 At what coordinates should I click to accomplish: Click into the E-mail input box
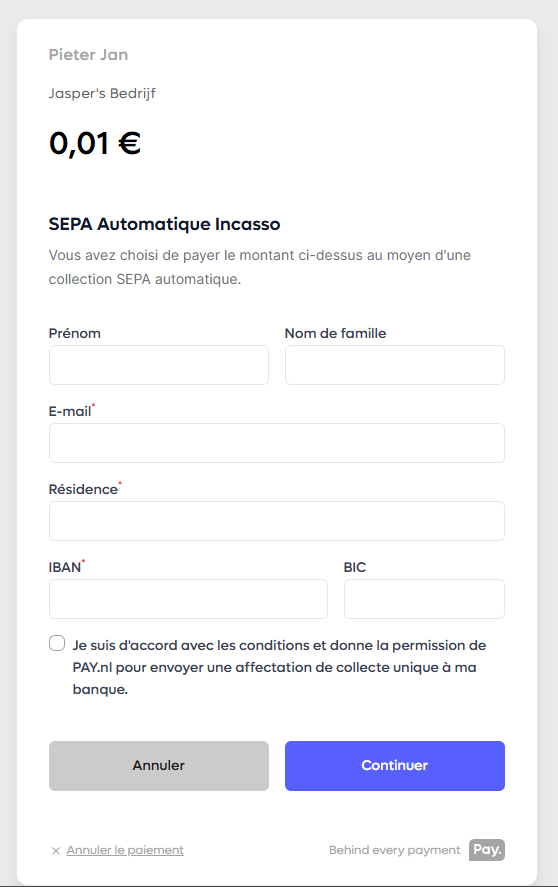pos(277,443)
